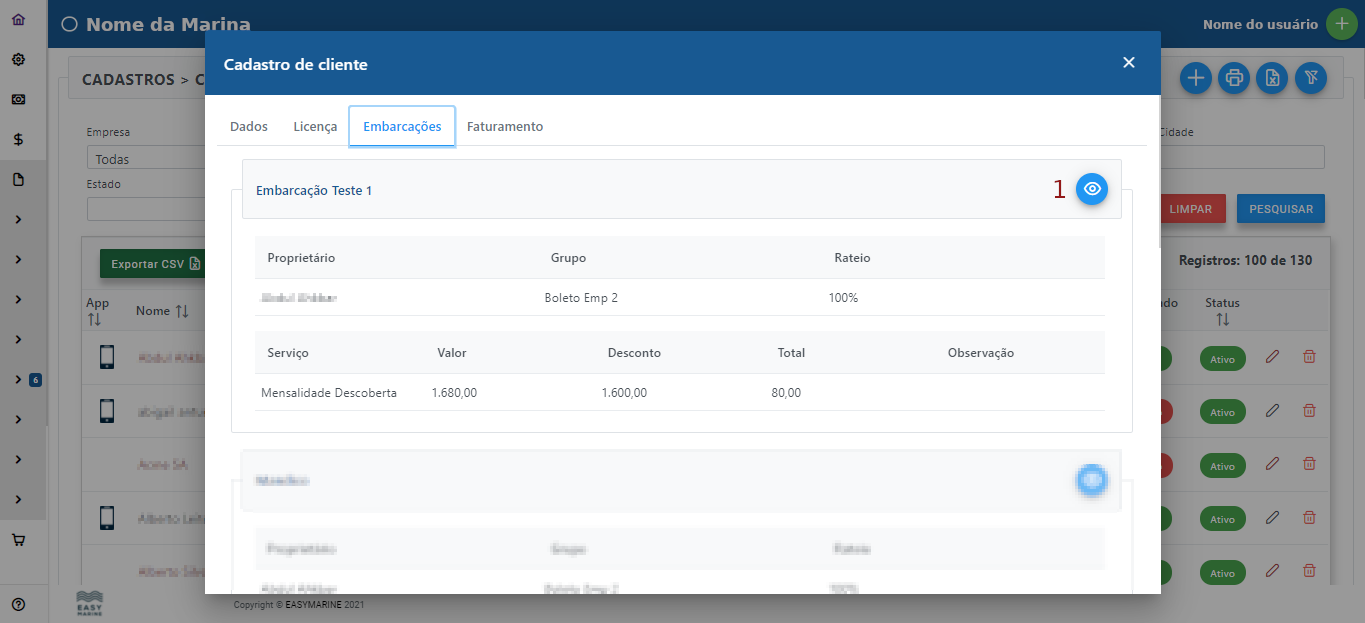Click the red LIMPAR button
Viewport: 1365px width, 623px height.
click(1190, 209)
